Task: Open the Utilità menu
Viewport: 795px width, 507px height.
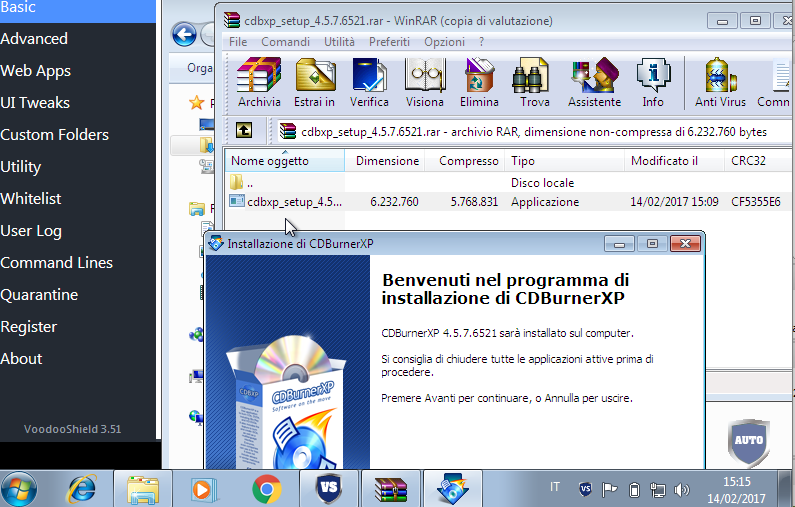Action: click(x=339, y=42)
